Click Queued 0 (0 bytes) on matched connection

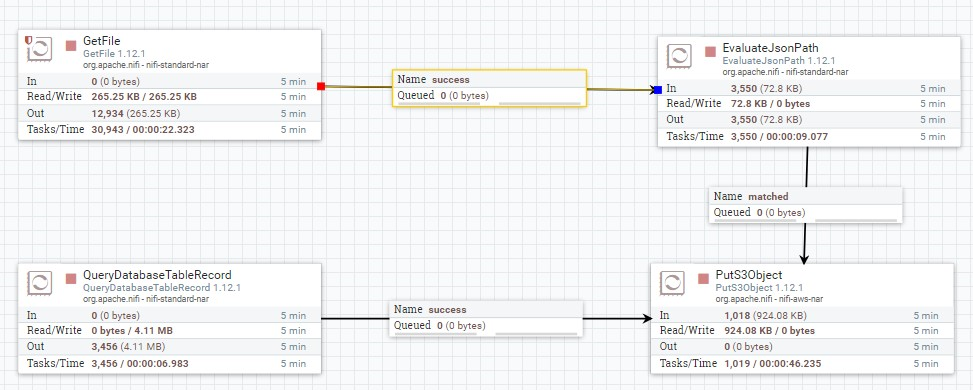point(760,212)
